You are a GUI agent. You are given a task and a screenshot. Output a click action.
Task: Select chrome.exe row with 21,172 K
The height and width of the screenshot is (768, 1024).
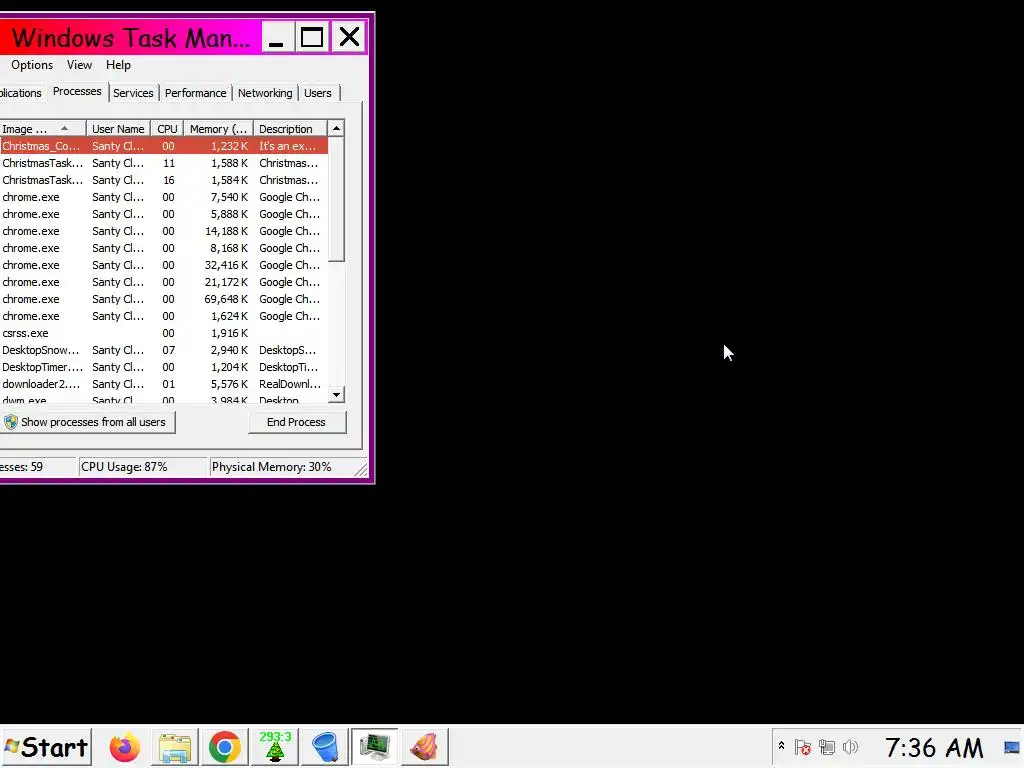[163, 282]
